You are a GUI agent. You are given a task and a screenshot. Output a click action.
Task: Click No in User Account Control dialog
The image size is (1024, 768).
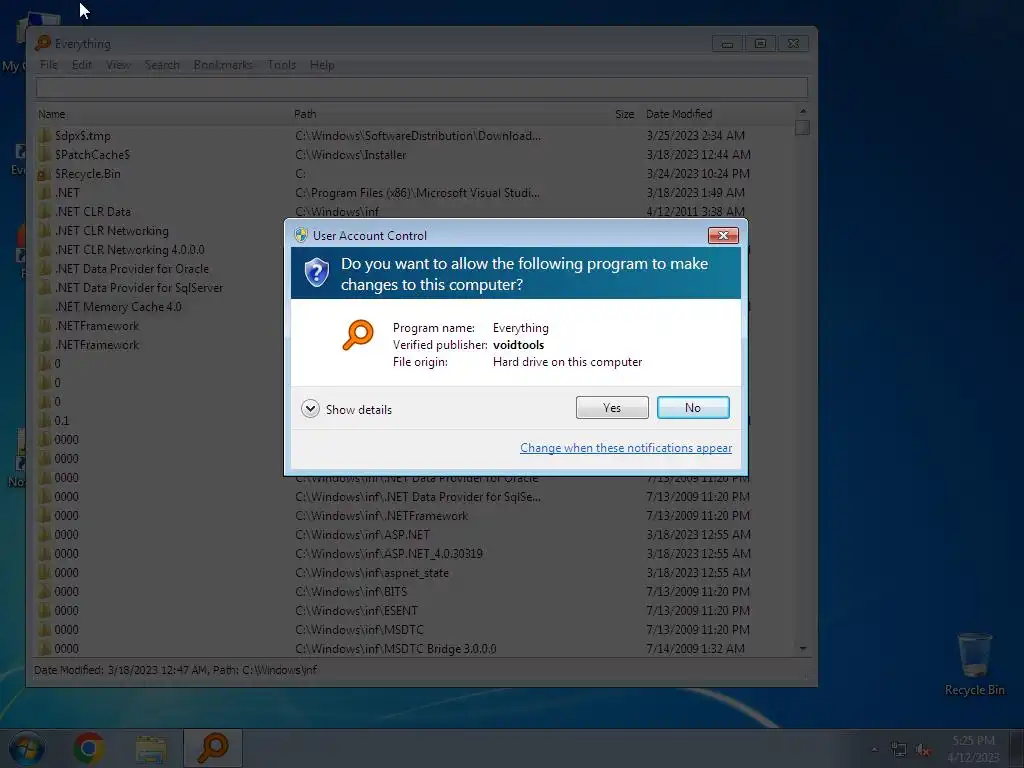point(693,408)
